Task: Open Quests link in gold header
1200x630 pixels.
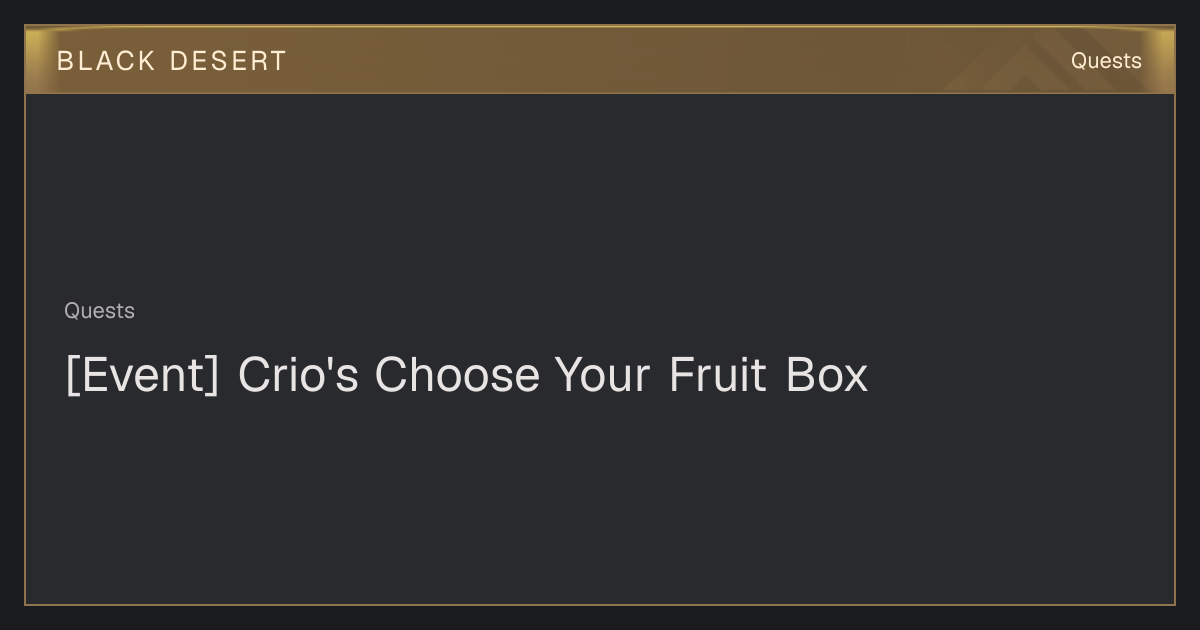Action: [x=1106, y=61]
